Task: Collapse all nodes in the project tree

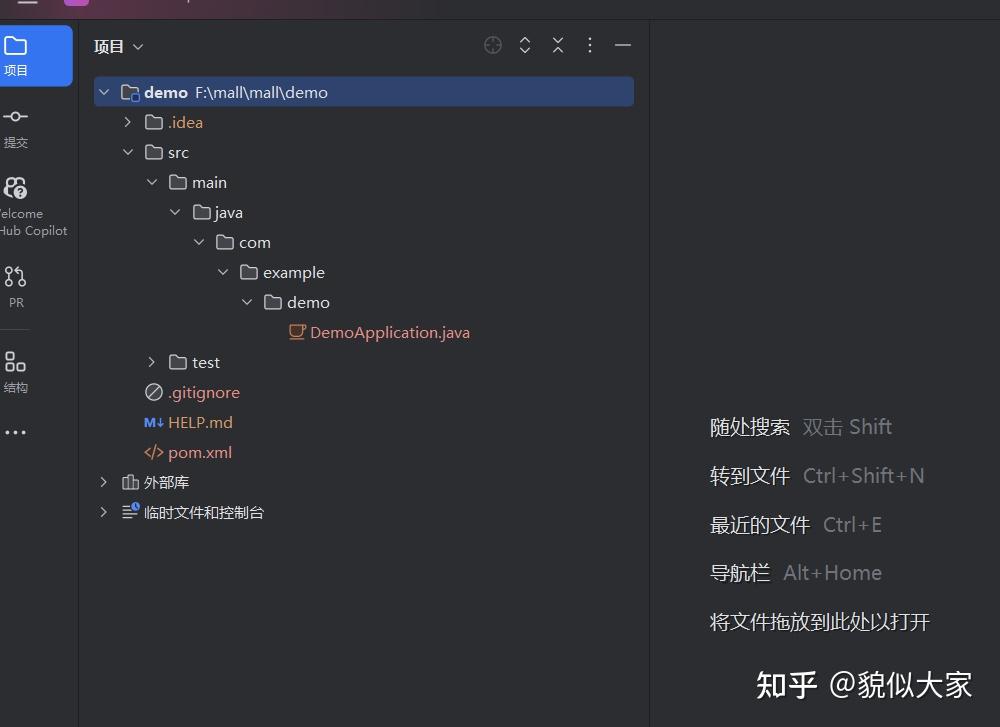Action: (558, 45)
